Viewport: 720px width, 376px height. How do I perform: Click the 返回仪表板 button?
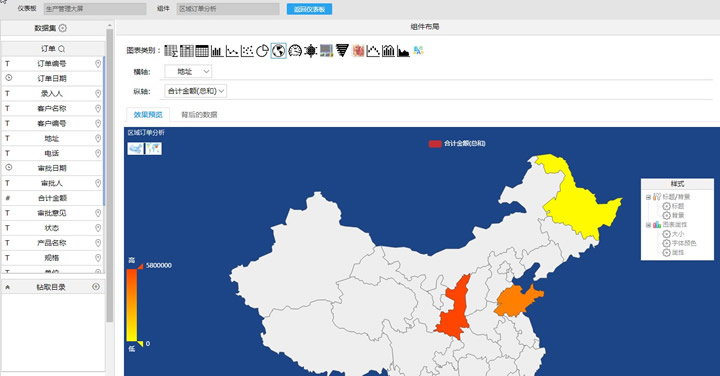(x=309, y=9)
